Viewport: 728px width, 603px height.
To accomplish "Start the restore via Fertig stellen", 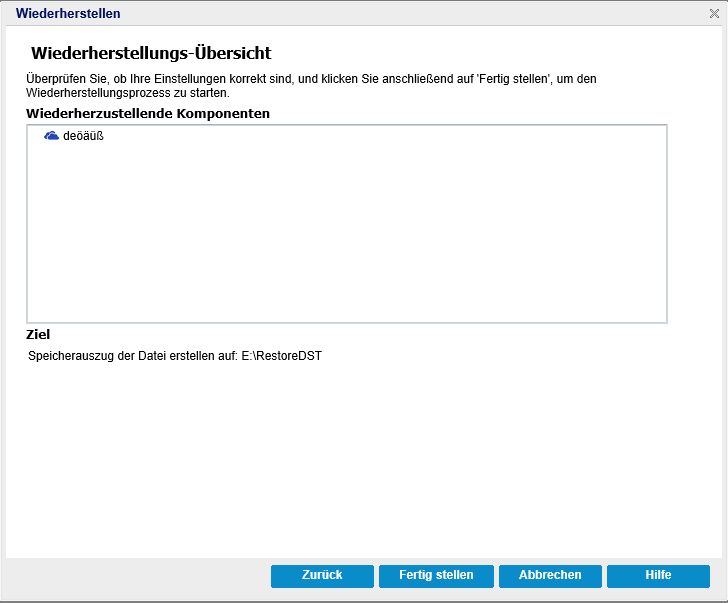I will pos(436,576).
